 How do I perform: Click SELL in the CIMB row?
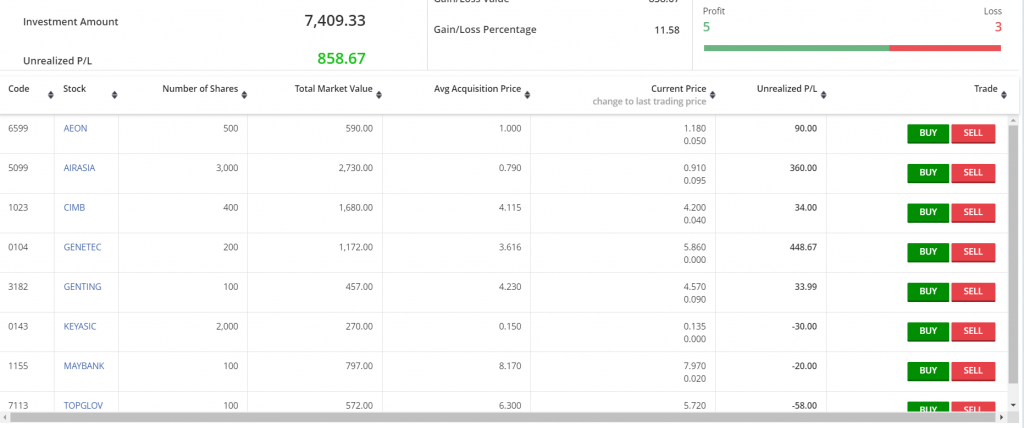click(x=973, y=212)
